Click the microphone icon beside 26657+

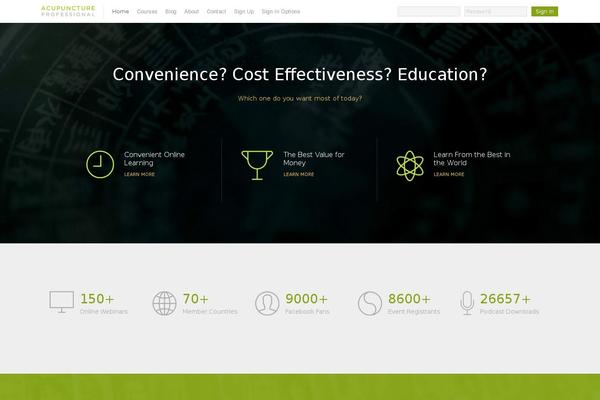pyautogui.click(x=467, y=303)
